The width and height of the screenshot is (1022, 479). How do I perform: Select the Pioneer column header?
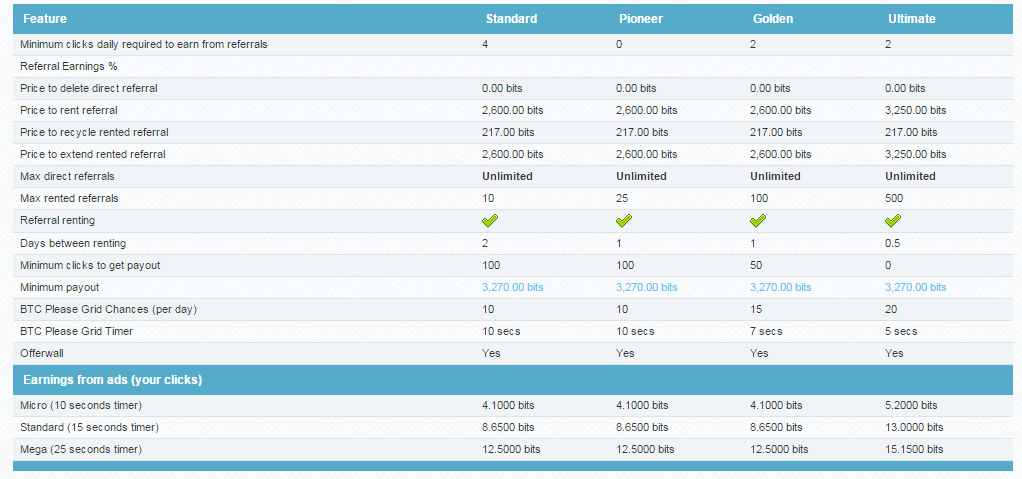point(641,19)
